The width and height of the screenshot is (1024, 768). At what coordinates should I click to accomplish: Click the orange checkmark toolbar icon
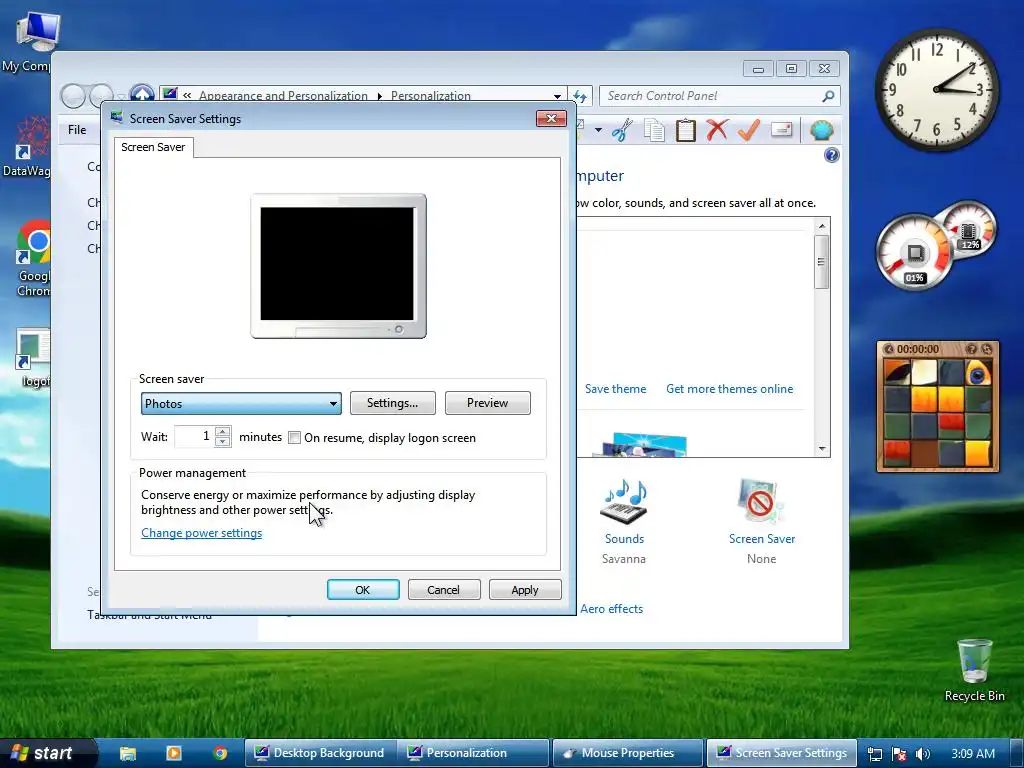tap(748, 129)
